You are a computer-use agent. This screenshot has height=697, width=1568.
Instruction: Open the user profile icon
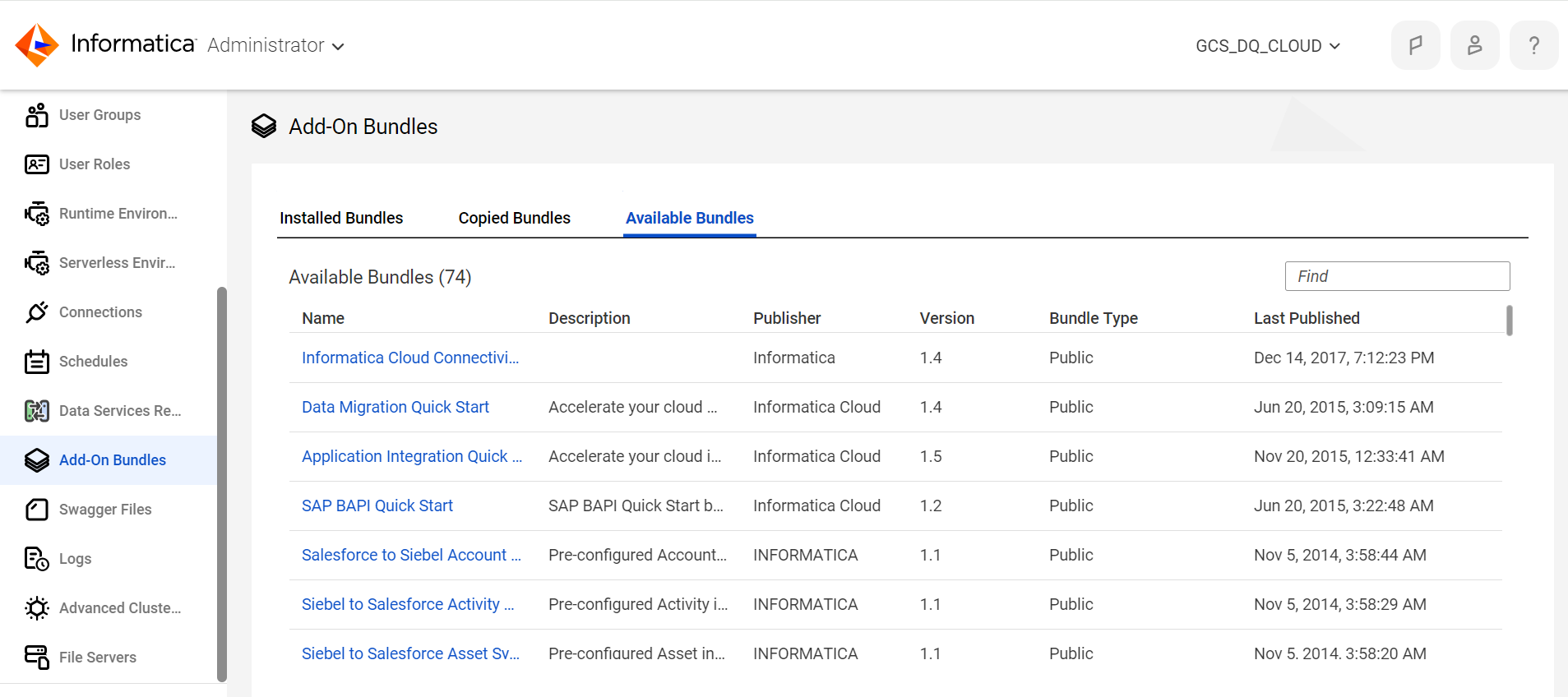pos(1474,45)
